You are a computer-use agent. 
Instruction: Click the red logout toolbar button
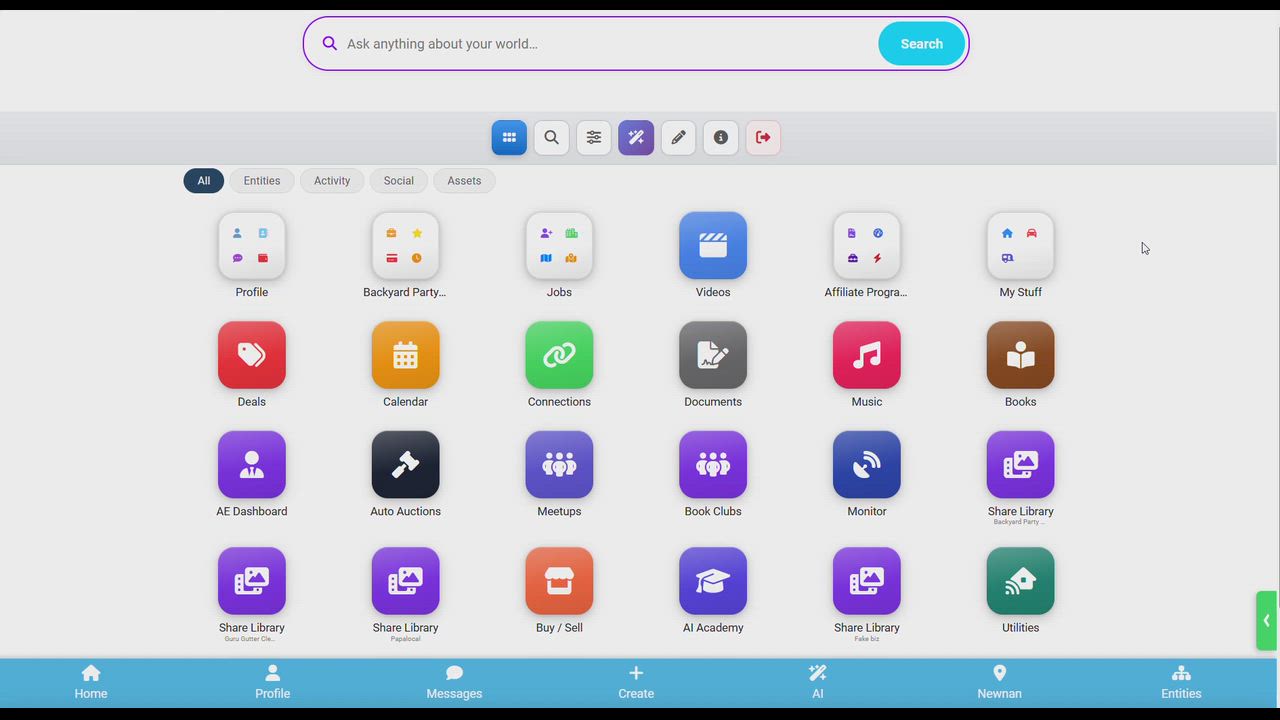point(763,138)
